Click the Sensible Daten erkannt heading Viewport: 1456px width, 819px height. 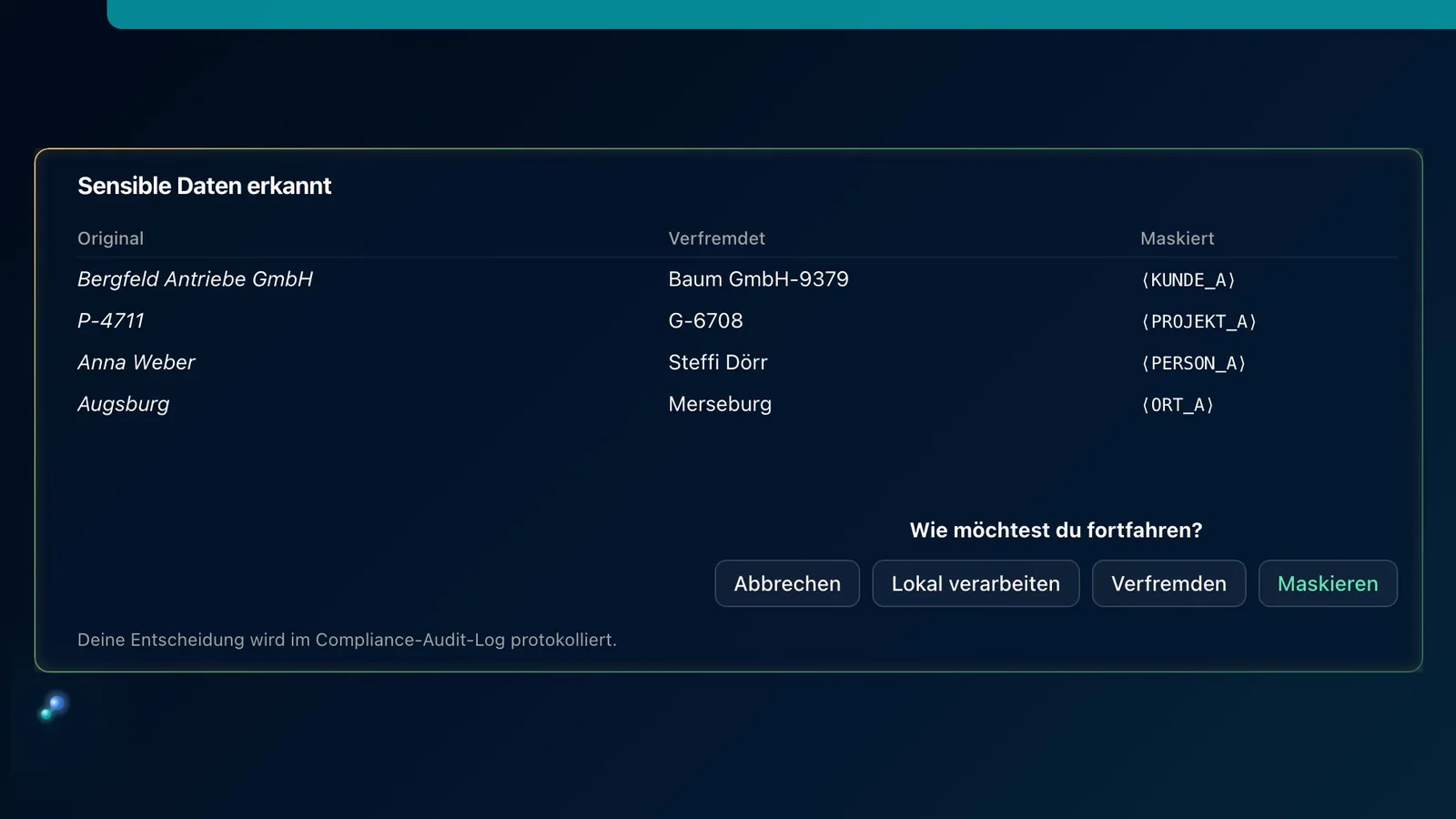204,186
